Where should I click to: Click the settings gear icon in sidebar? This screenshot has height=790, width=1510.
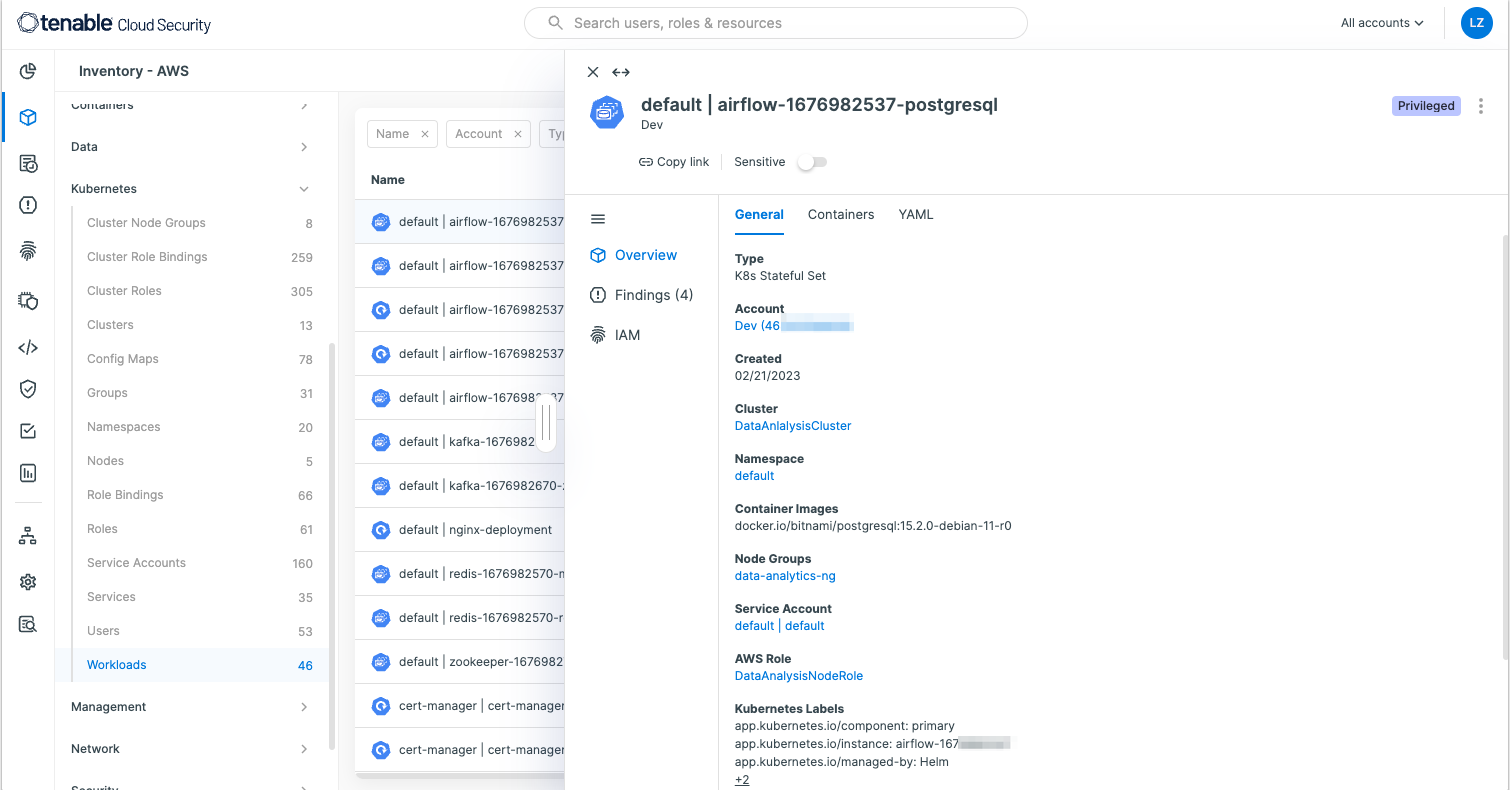27,581
